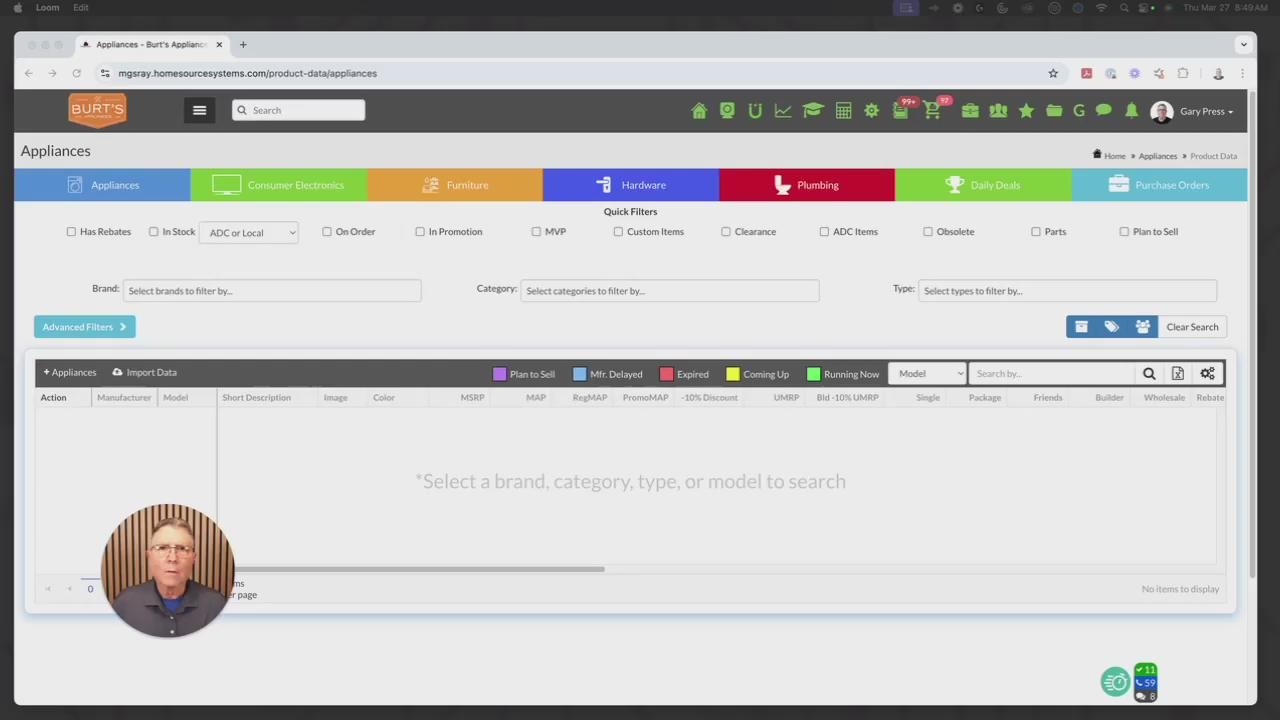
Task: Open the calculator icon
Action: pyautogui.click(x=843, y=111)
